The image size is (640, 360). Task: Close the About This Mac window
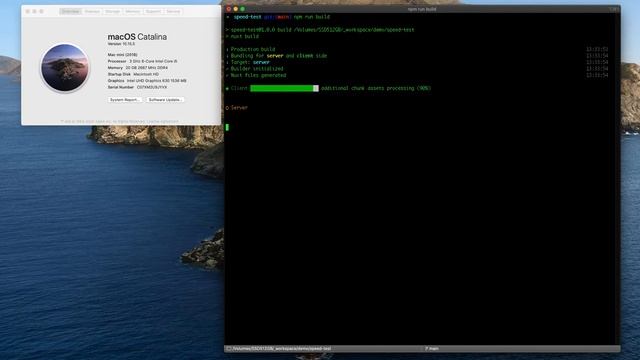click(28, 11)
